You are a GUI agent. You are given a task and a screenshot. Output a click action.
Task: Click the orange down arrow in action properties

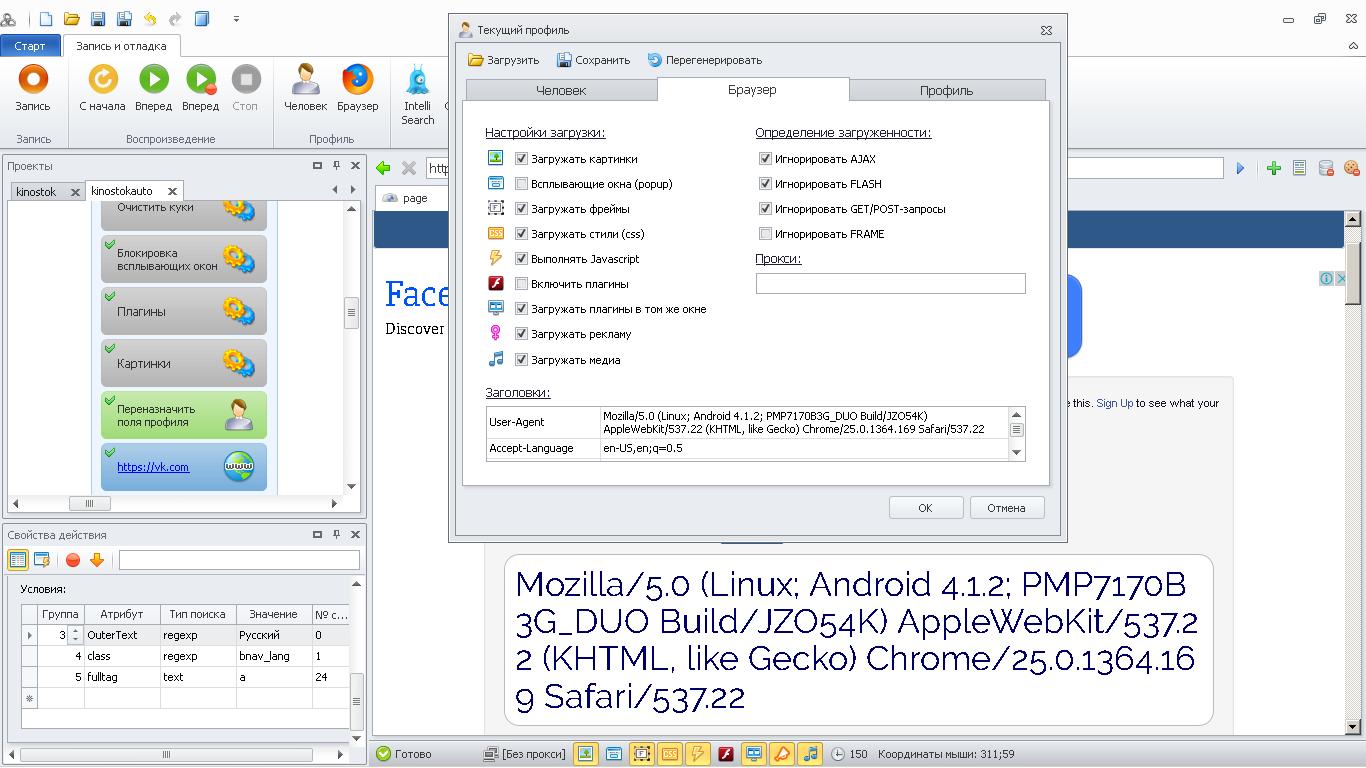coord(97,560)
